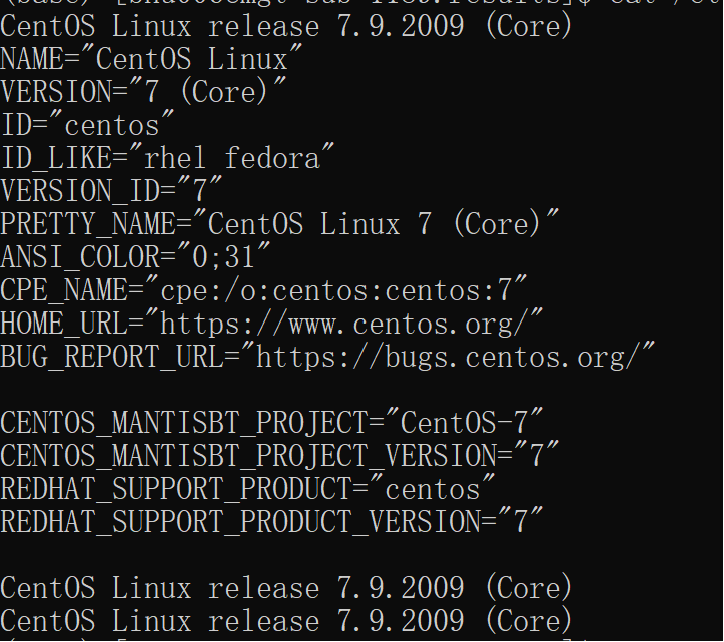Click the REDHAT_SUPPORT_PRODUCT_VERSION="7" line
The height and width of the screenshot is (642, 724).
coord(272,521)
